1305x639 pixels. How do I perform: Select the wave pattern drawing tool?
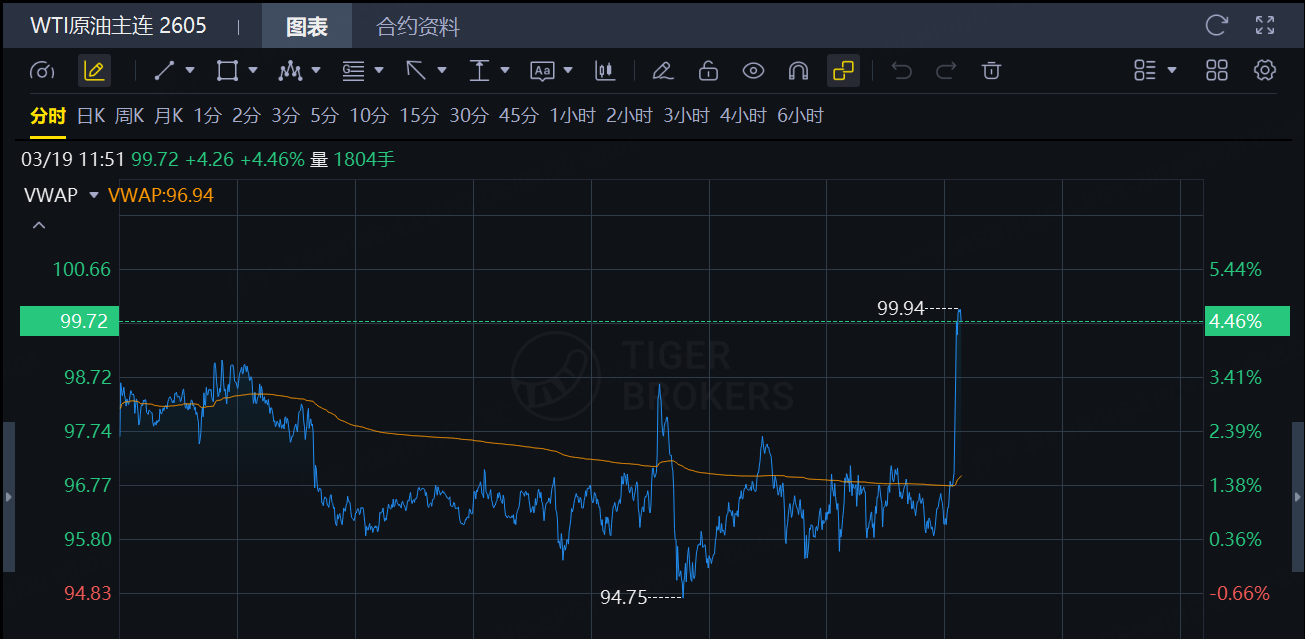click(290, 70)
